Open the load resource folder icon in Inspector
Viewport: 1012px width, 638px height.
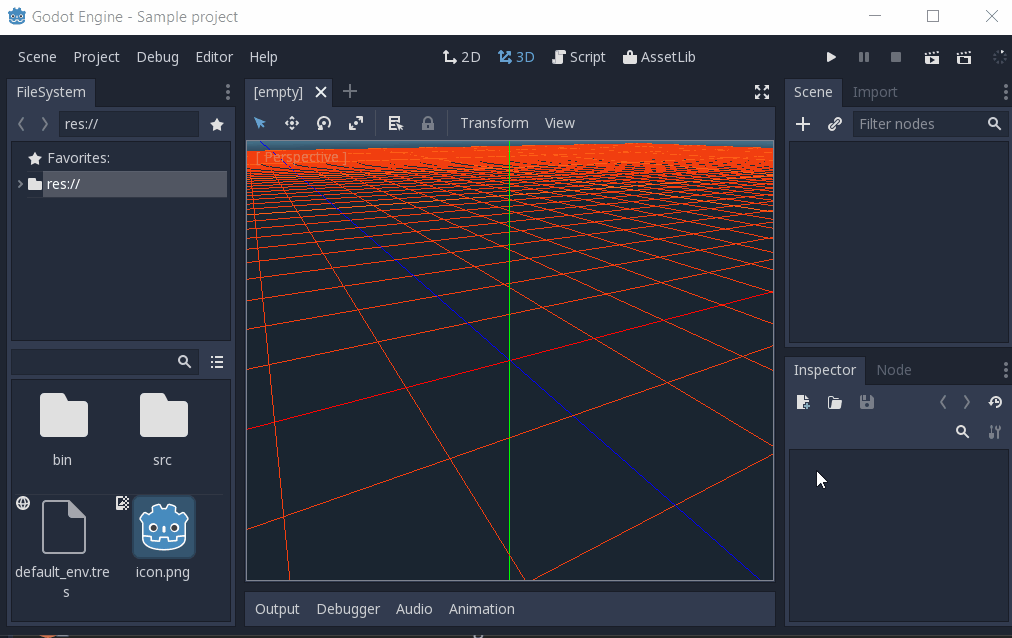click(835, 402)
